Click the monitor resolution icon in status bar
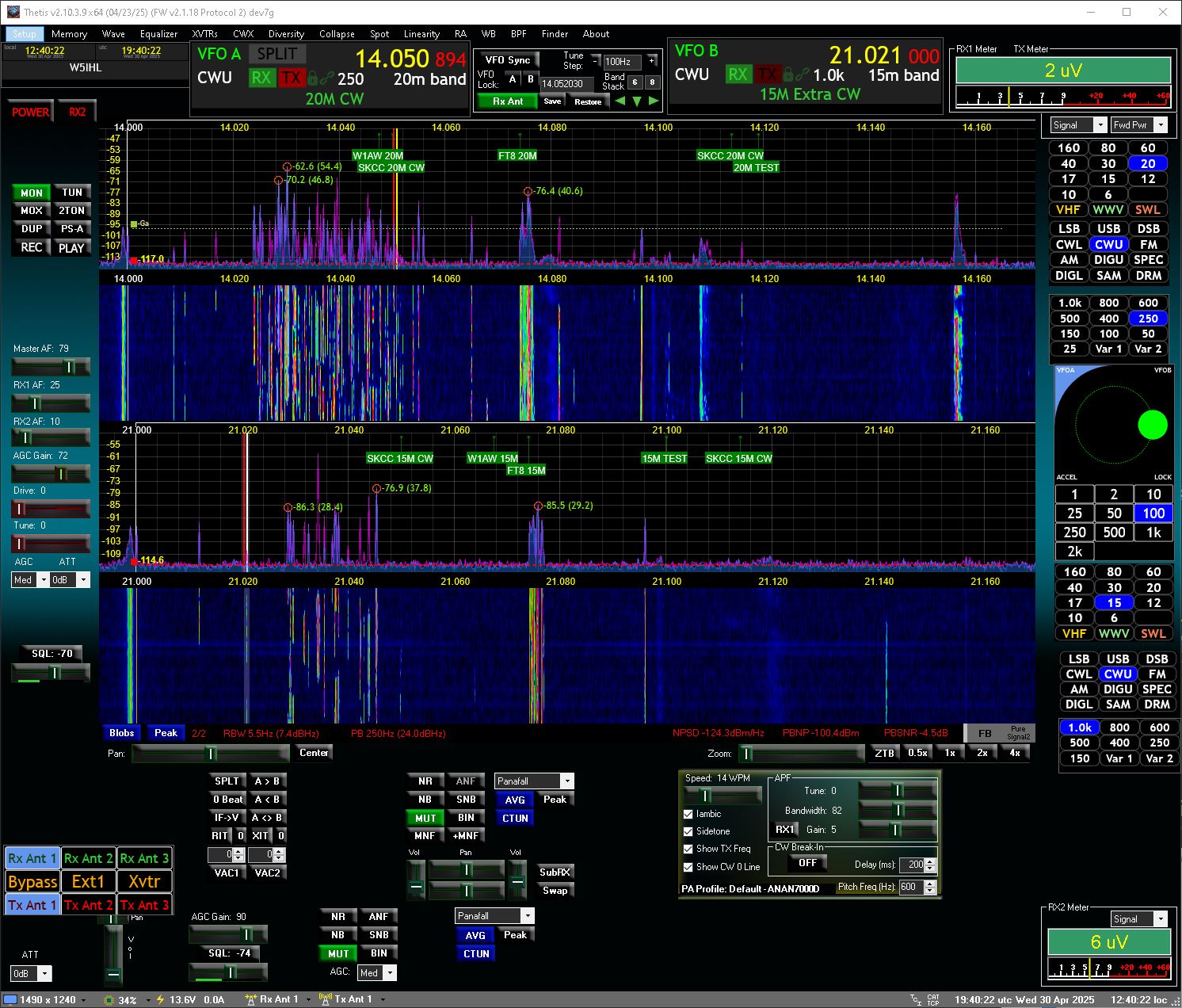Screen dimensions: 1182x1008 pyautogui.click(x=10, y=1000)
